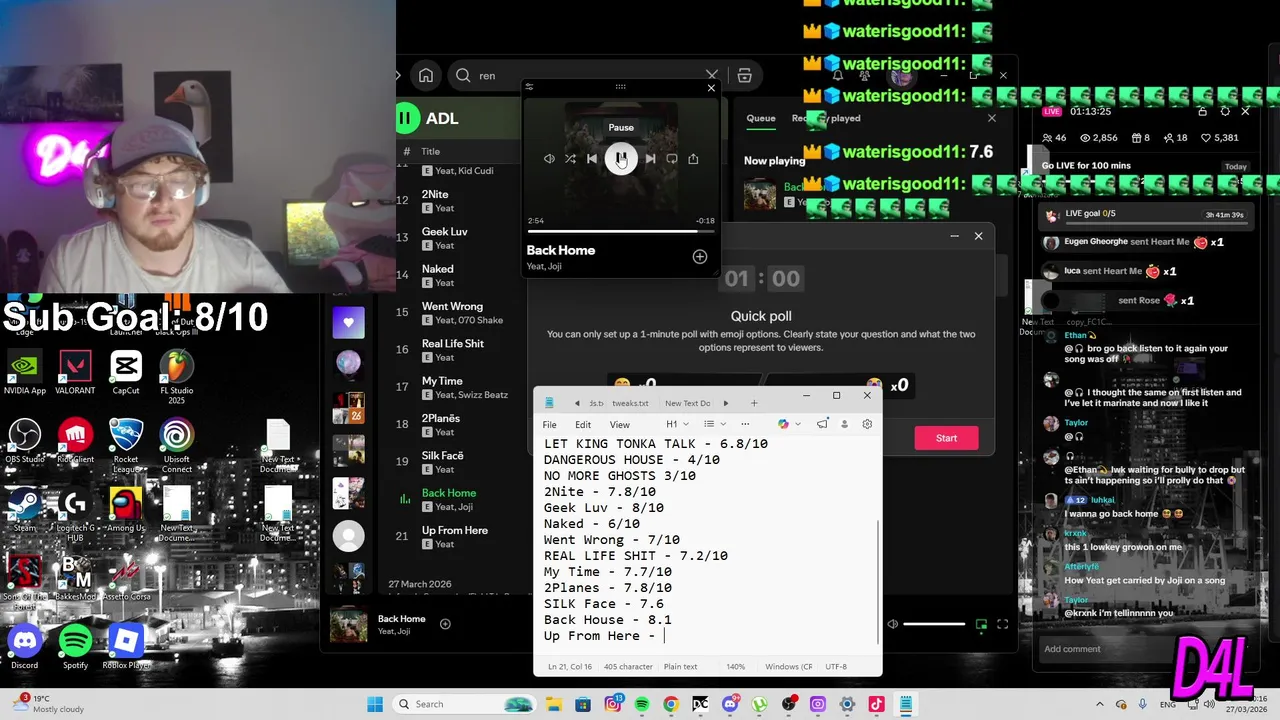
Task: Skip to next track in mini player
Action: 651,159
